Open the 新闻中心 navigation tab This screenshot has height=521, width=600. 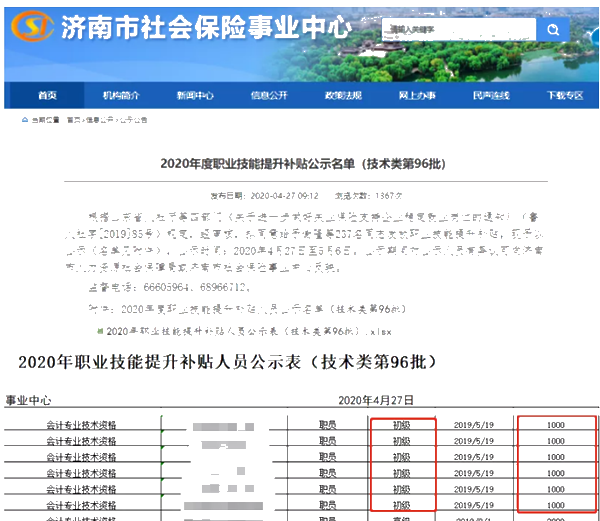(195, 95)
